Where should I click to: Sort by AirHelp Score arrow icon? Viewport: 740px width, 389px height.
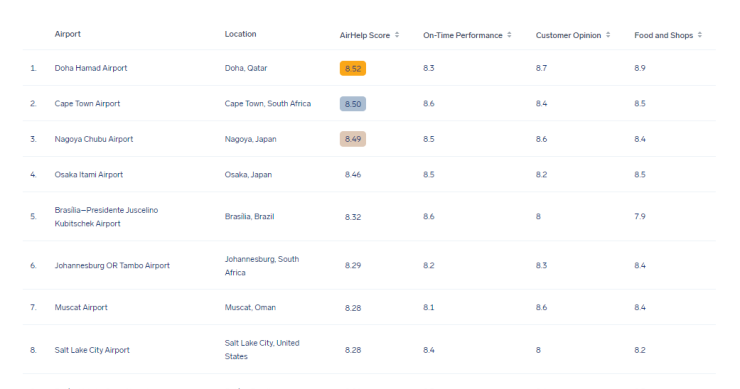tap(397, 35)
